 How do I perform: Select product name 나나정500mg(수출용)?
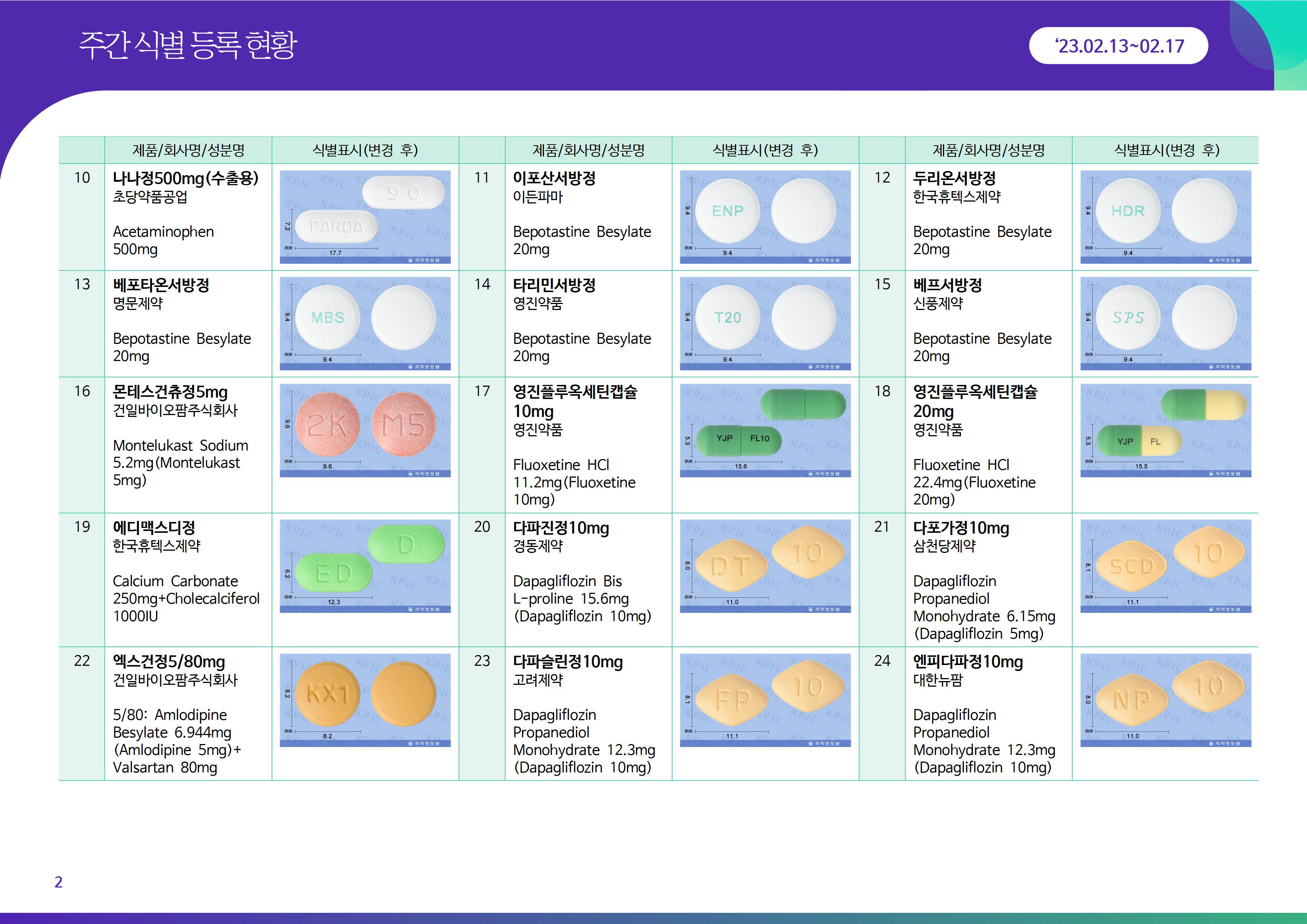186,178
